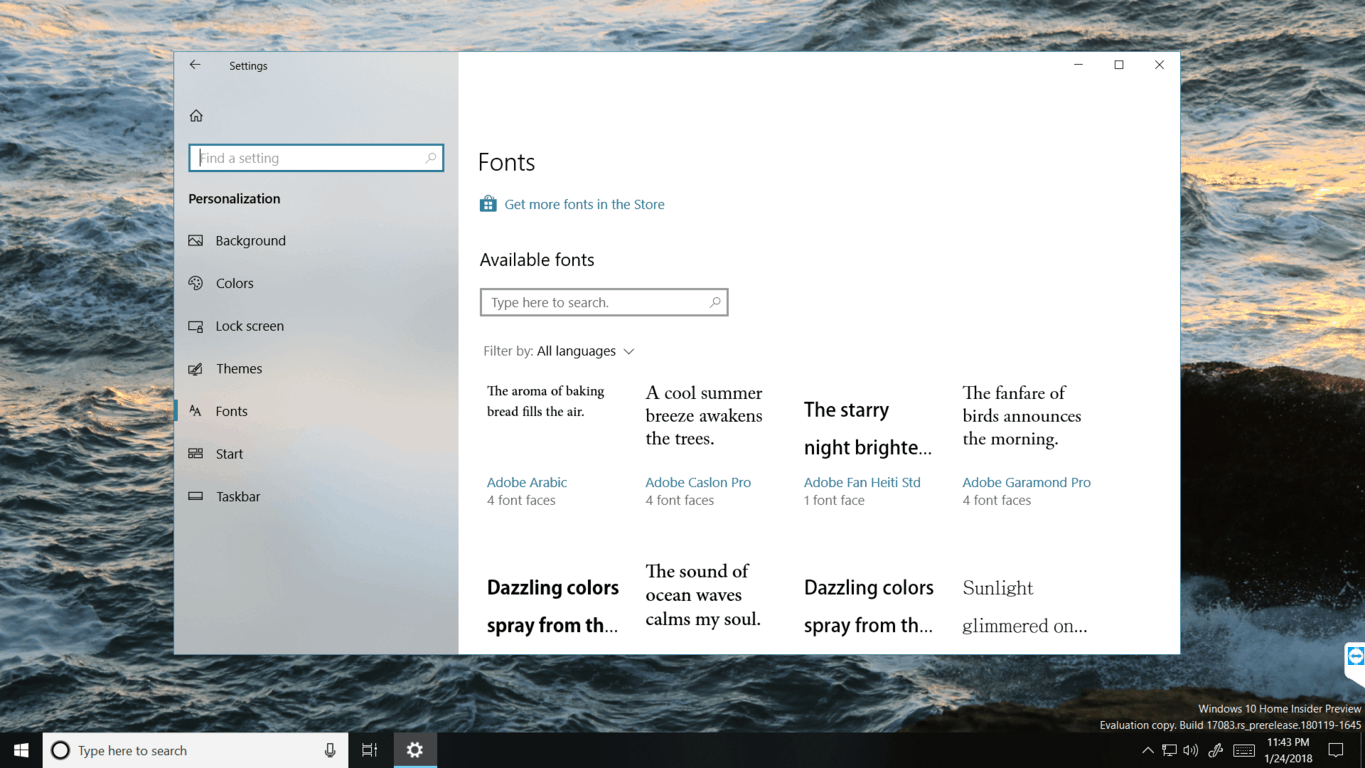Click The starry night font preview
The height and width of the screenshot is (768, 1365).
[x=868, y=428]
